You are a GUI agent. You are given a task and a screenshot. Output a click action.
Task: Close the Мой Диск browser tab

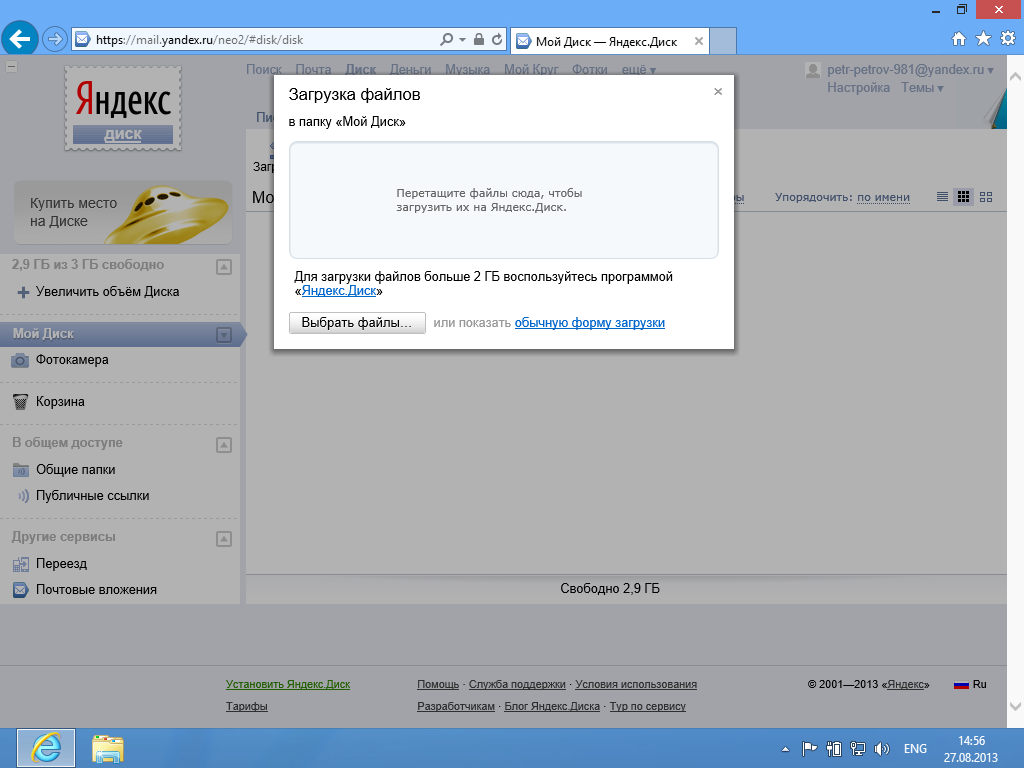click(699, 41)
